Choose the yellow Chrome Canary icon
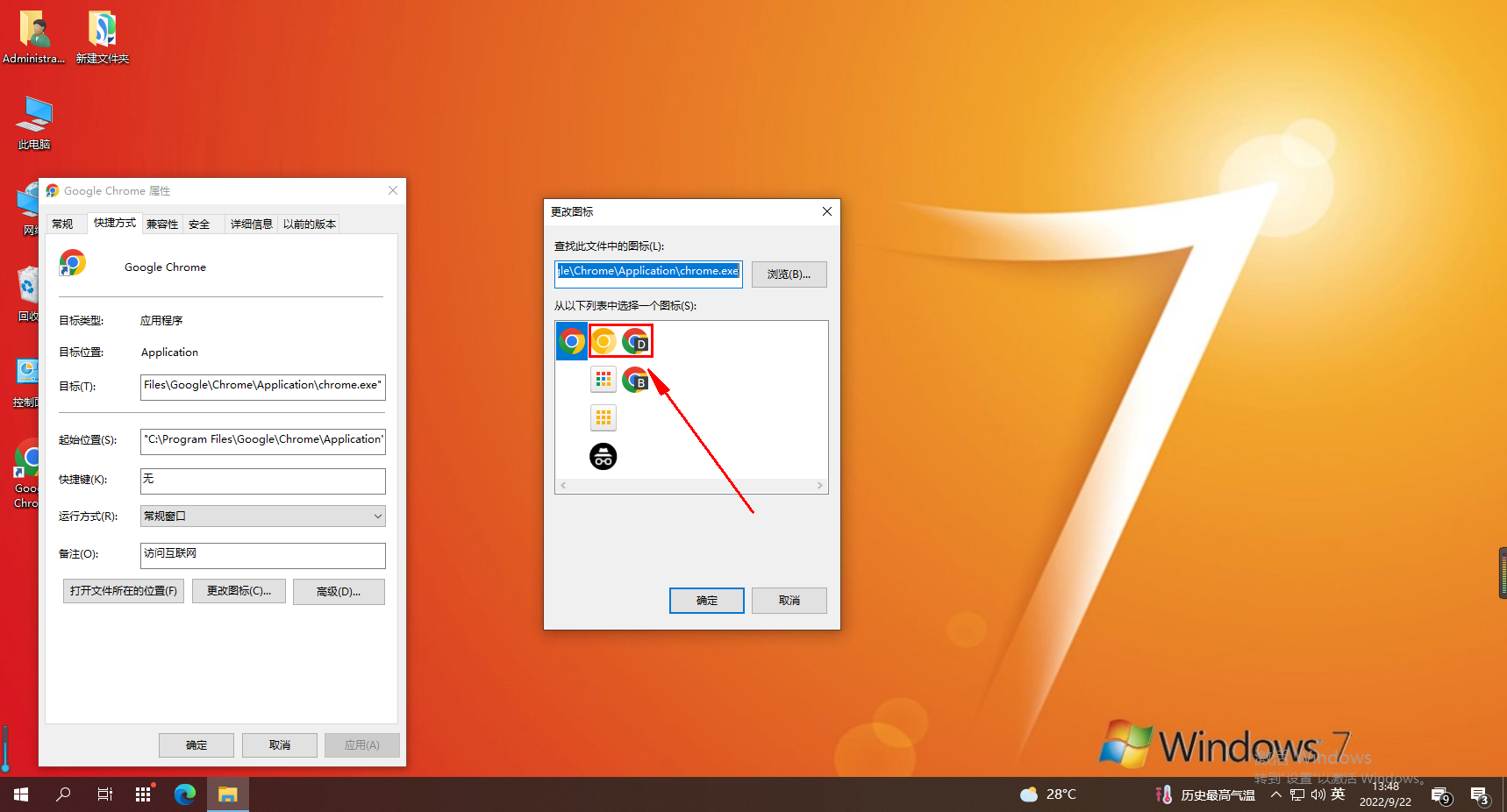1507x812 pixels. coord(604,341)
